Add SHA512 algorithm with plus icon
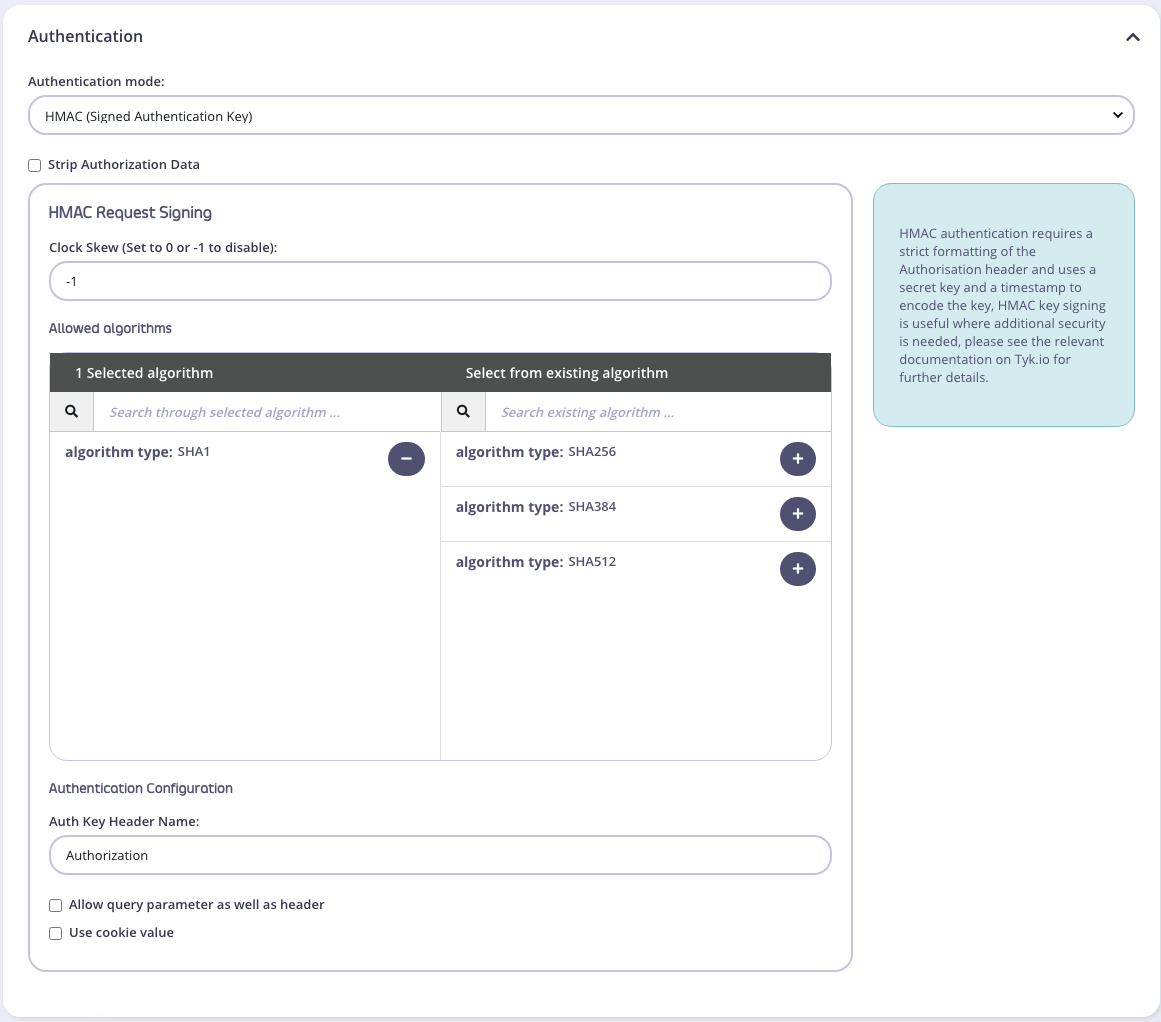The width and height of the screenshot is (1161, 1022). pos(797,568)
